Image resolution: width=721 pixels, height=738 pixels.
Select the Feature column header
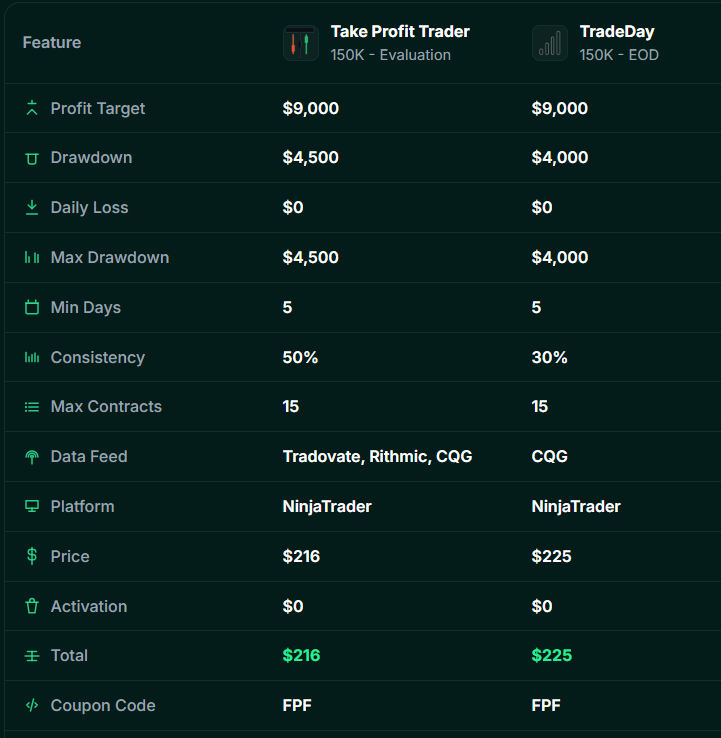pyautogui.click(x=52, y=42)
